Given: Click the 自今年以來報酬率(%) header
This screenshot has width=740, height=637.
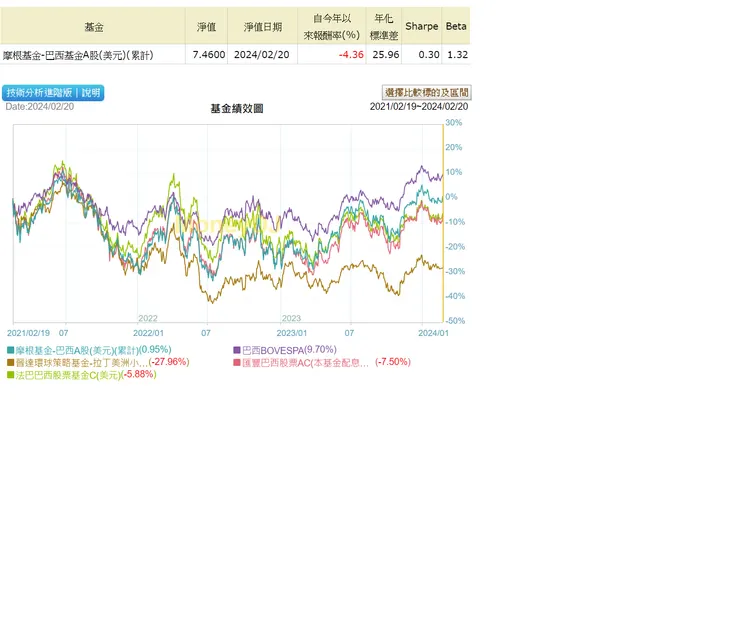Looking at the screenshot, I should pyautogui.click(x=332, y=26).
